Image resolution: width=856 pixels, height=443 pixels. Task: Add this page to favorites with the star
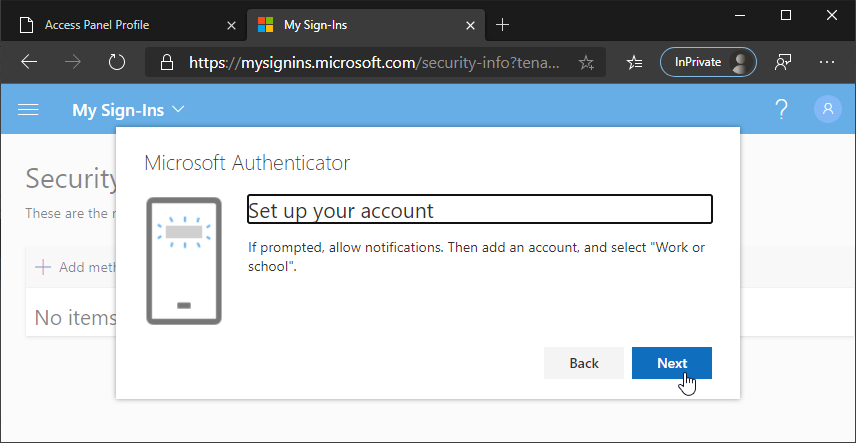coord(586,63)
